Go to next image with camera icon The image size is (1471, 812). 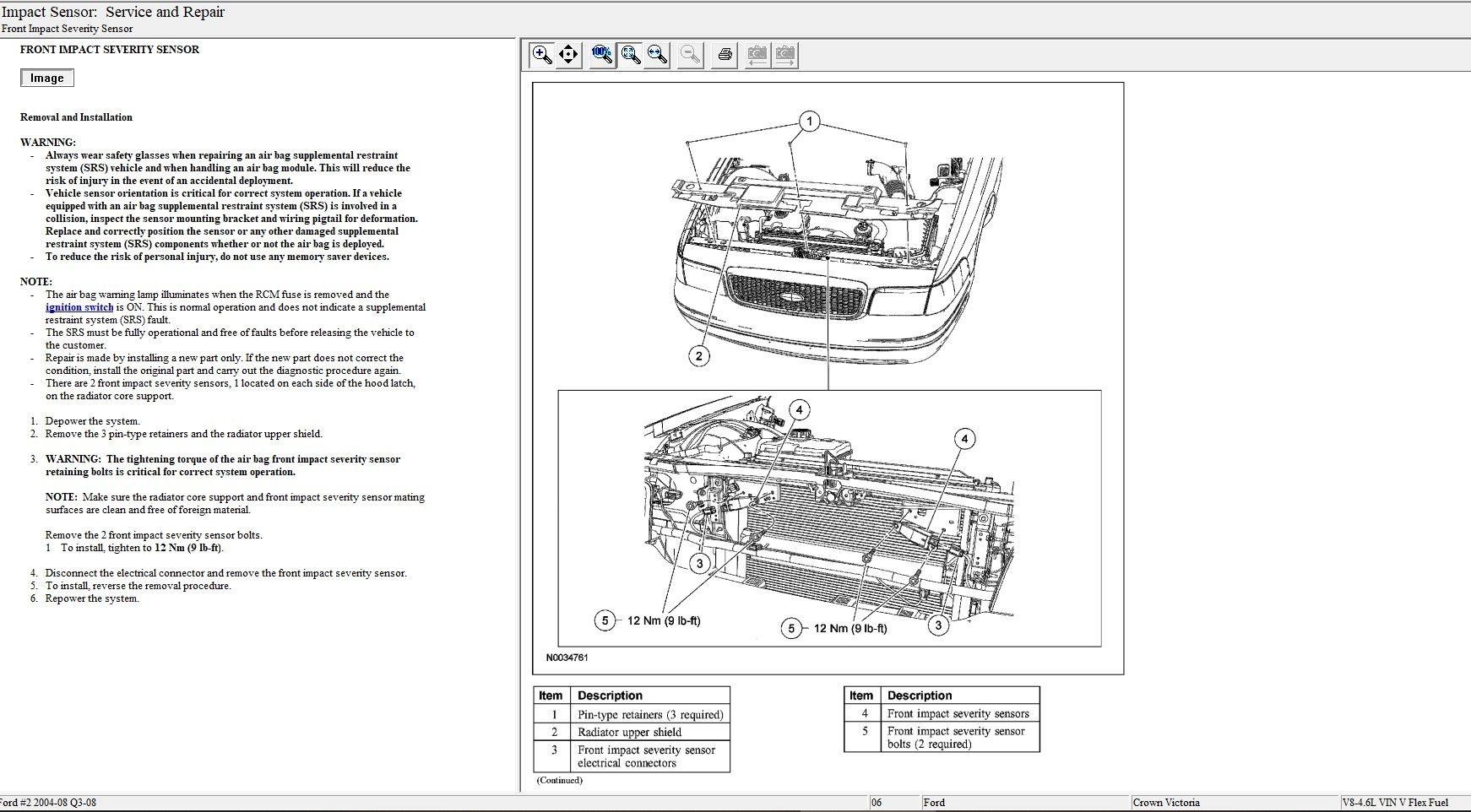pos(784,55)
